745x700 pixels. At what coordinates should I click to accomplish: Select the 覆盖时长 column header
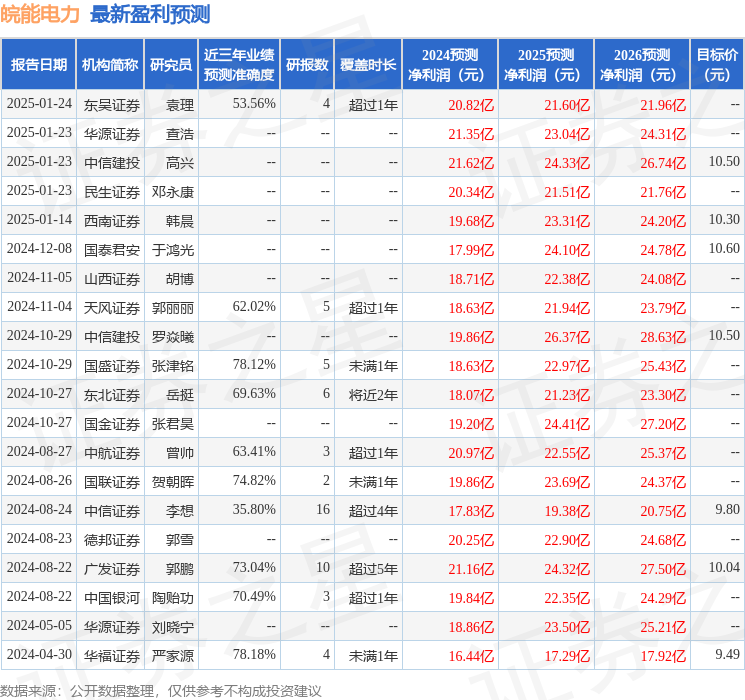click(368, 65)
